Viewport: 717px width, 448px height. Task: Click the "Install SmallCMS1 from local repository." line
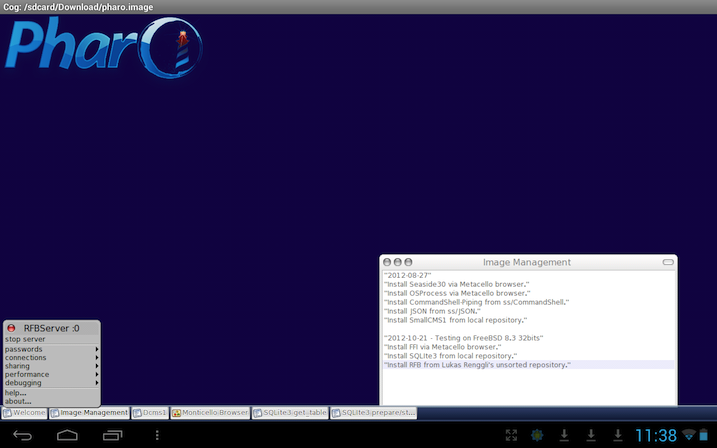[455, 320]
